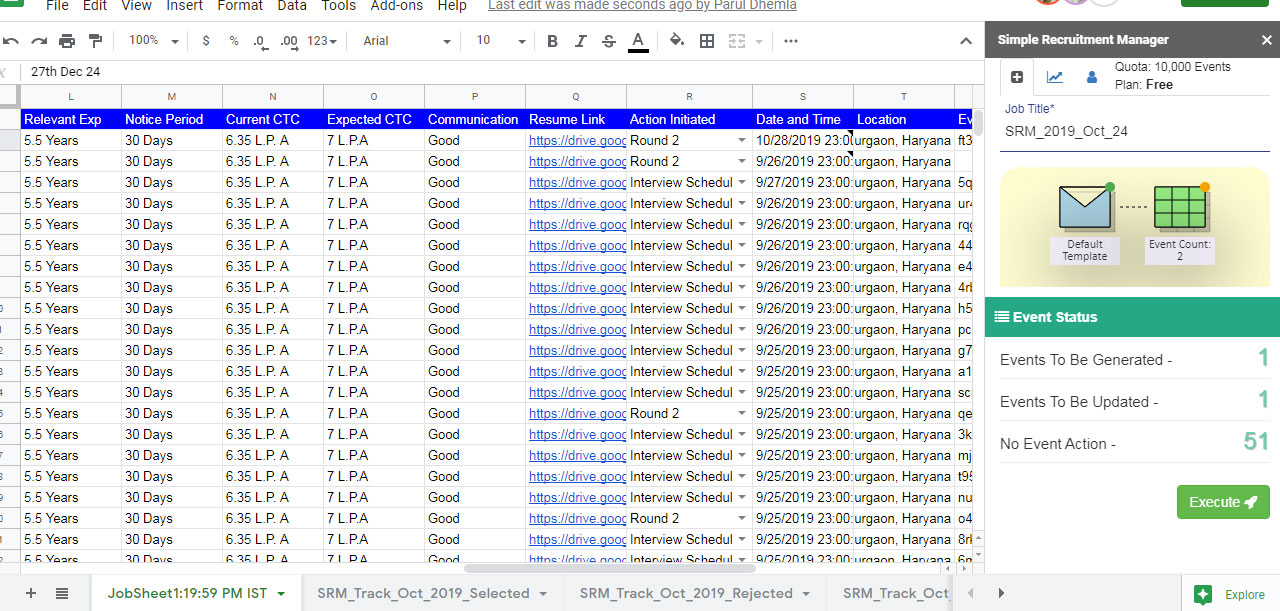1280x611 pixels.
Task: Click the Event Count grid icon
Action: pos(1180,207)
